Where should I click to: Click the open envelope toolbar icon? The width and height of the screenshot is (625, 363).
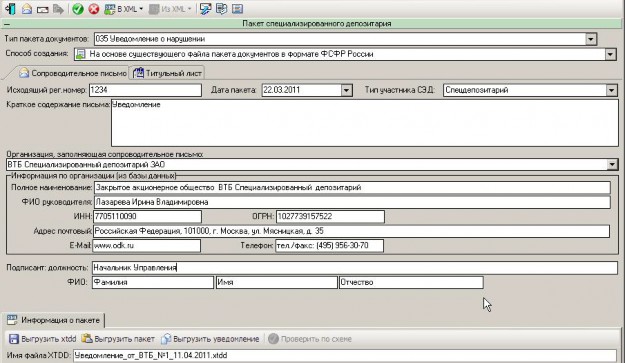click(27, 9)
